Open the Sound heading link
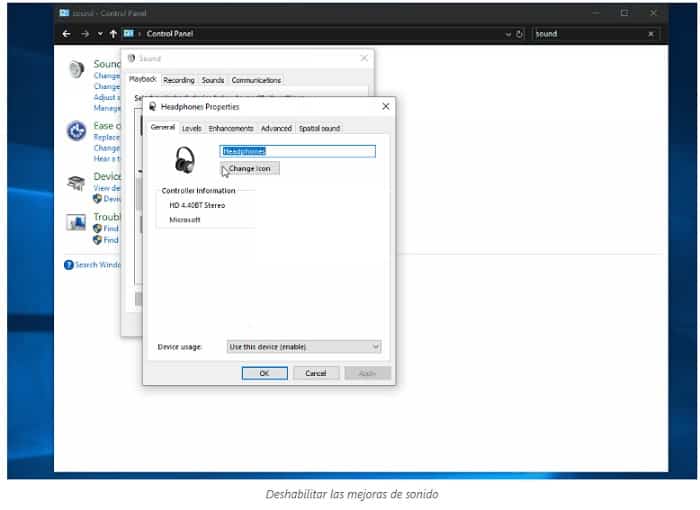 tap(107, 64)
